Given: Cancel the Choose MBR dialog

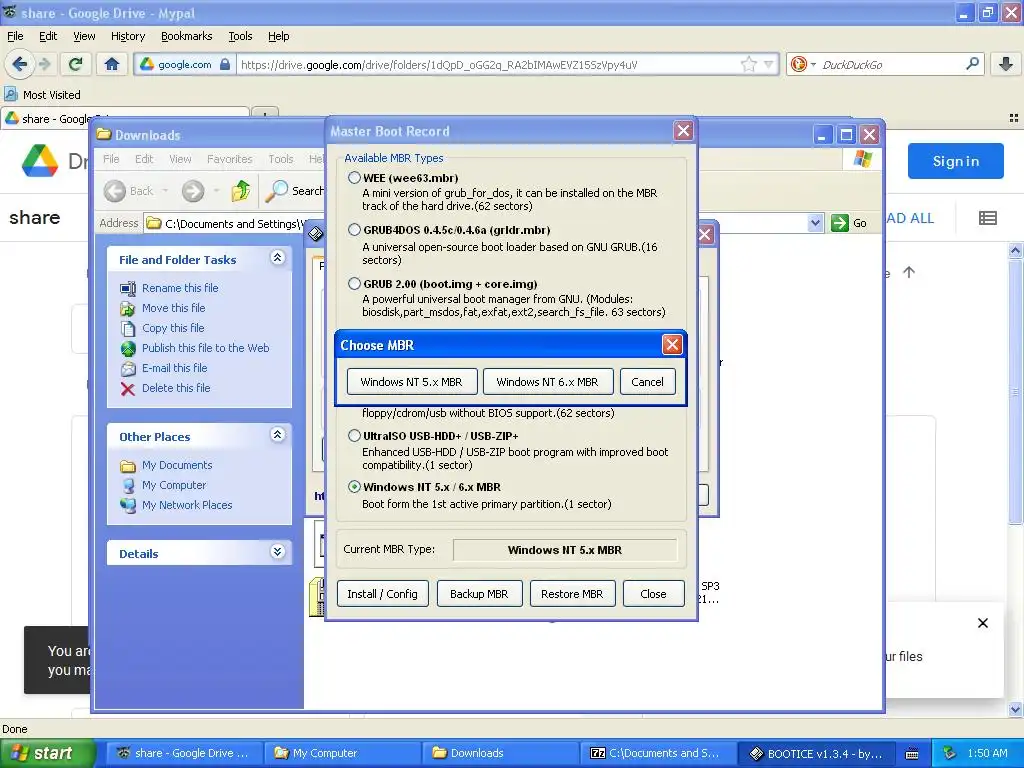Looking at the screenshot, I should point(647,382).
